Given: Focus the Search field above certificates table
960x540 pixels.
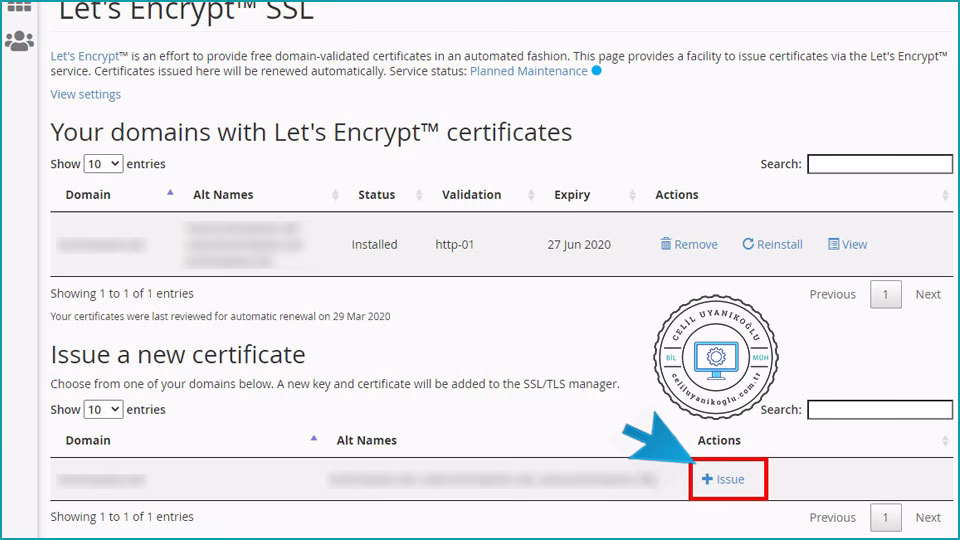Looking at the screenshot, I should click(x=880, y=164).
